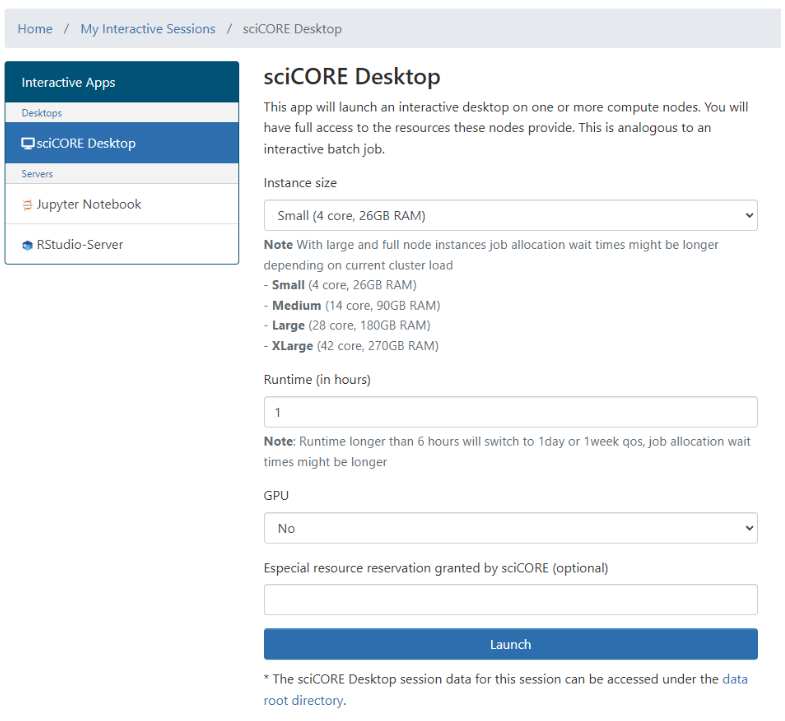Click the monitor icon beside sciCORE Desktop
This screenshot has width=785, height=721.
click(28, 143)
